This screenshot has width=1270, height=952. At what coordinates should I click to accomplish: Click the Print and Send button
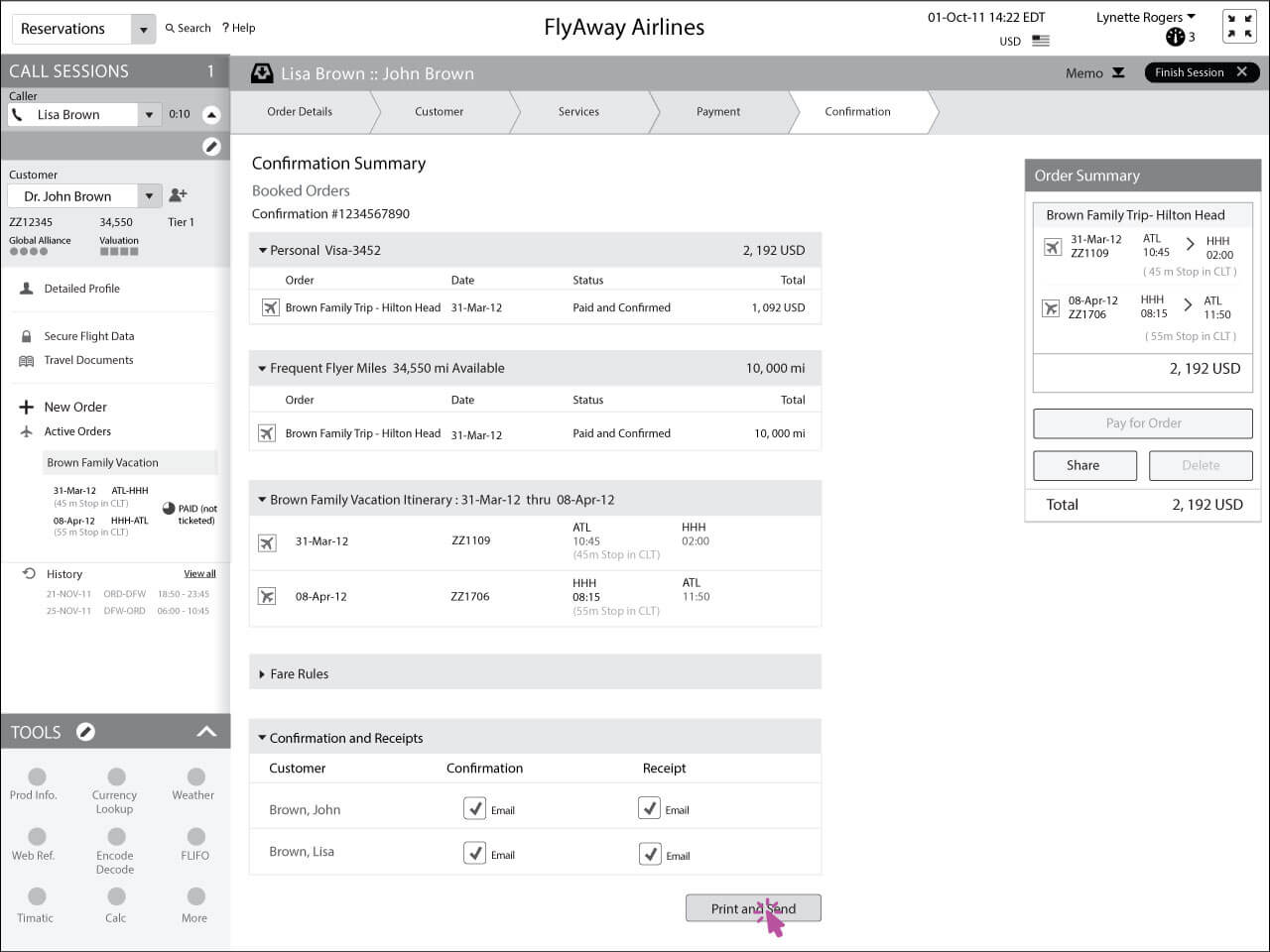coord(753,908)
